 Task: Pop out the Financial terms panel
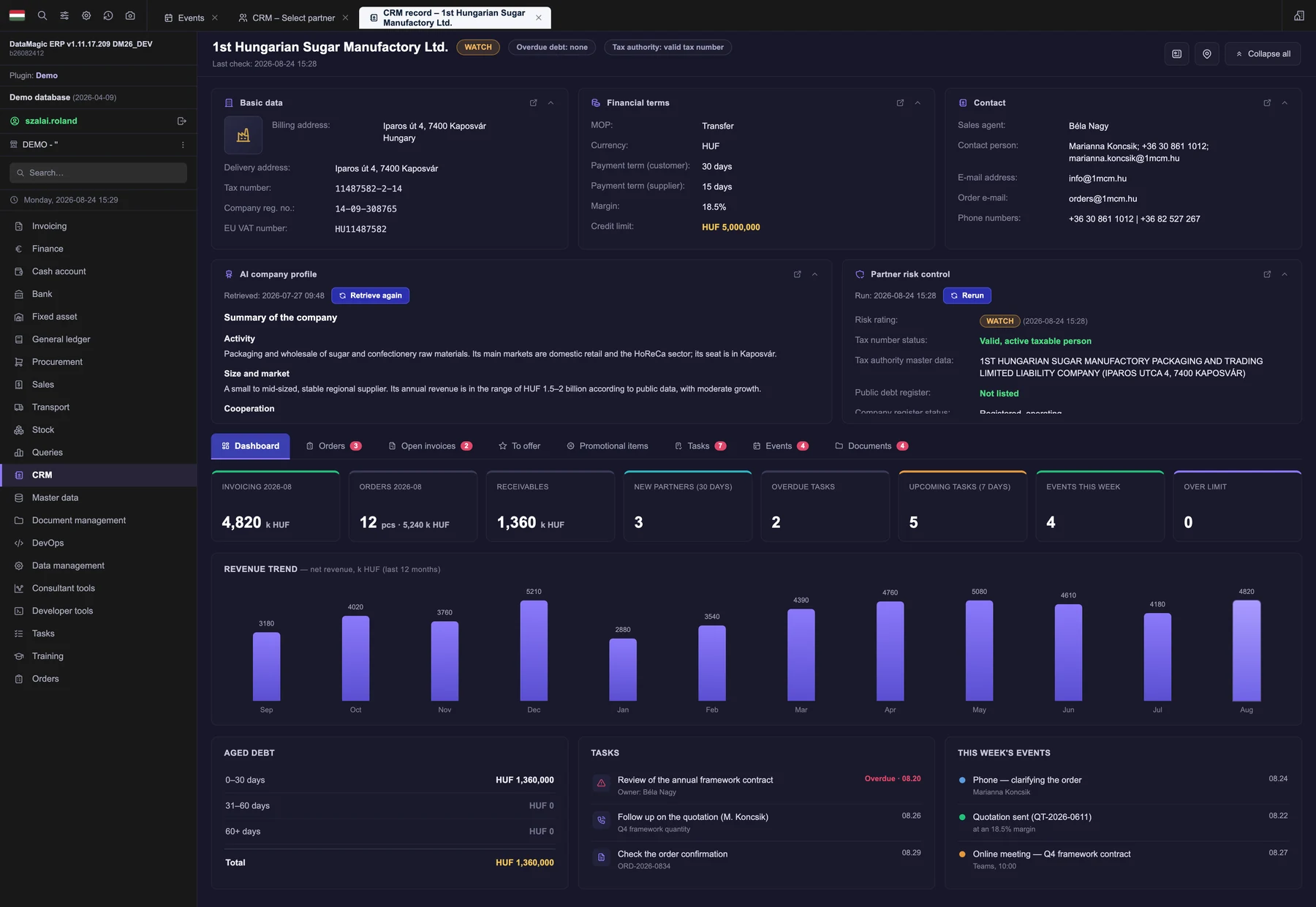(x=900, y=103)
